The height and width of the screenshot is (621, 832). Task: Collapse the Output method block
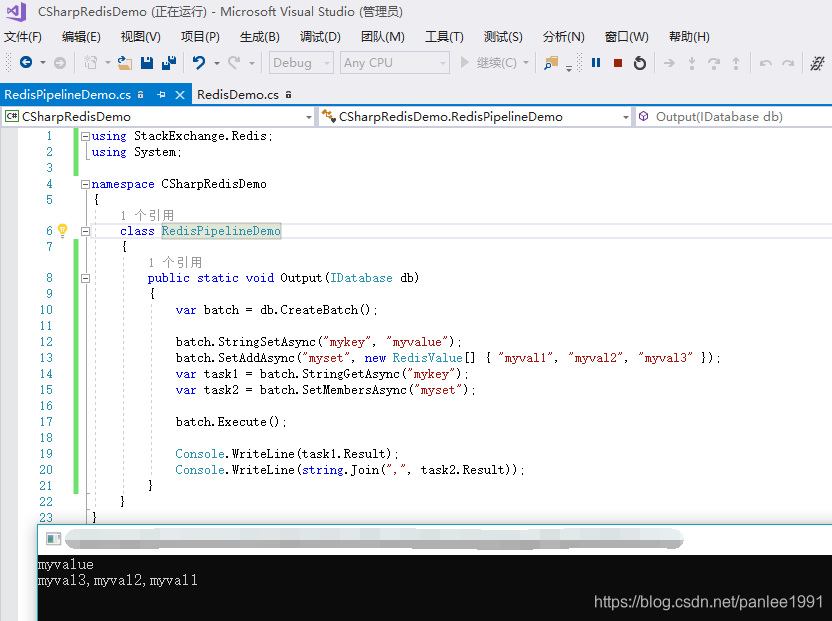(x=85, y=278)
